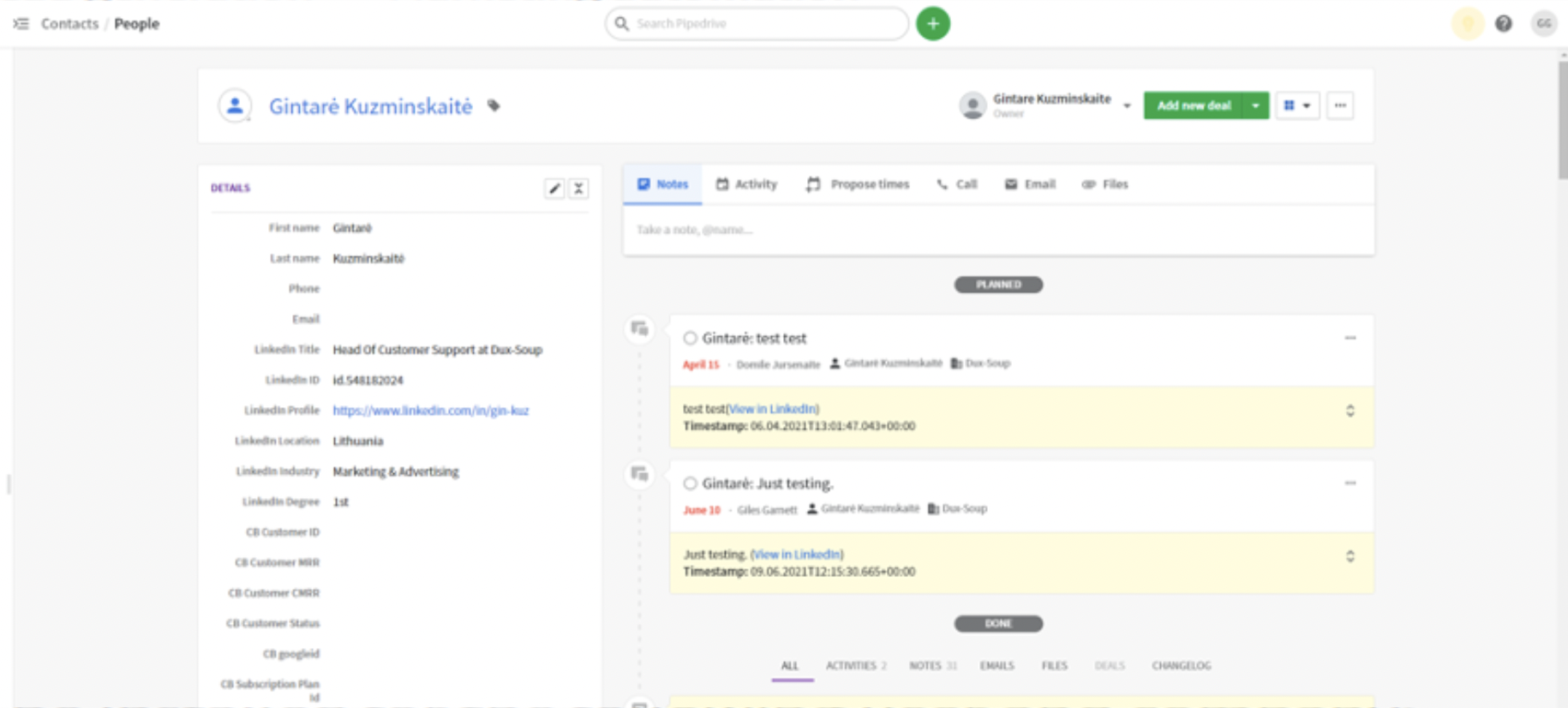Expand the 'test test' note content

pos(1350,411)
